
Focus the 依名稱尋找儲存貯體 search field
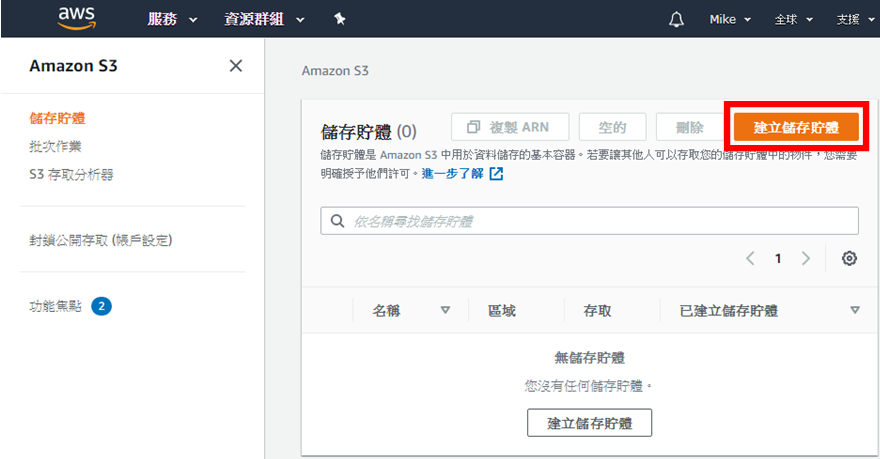pyautogui.click(x=589, y=221)
